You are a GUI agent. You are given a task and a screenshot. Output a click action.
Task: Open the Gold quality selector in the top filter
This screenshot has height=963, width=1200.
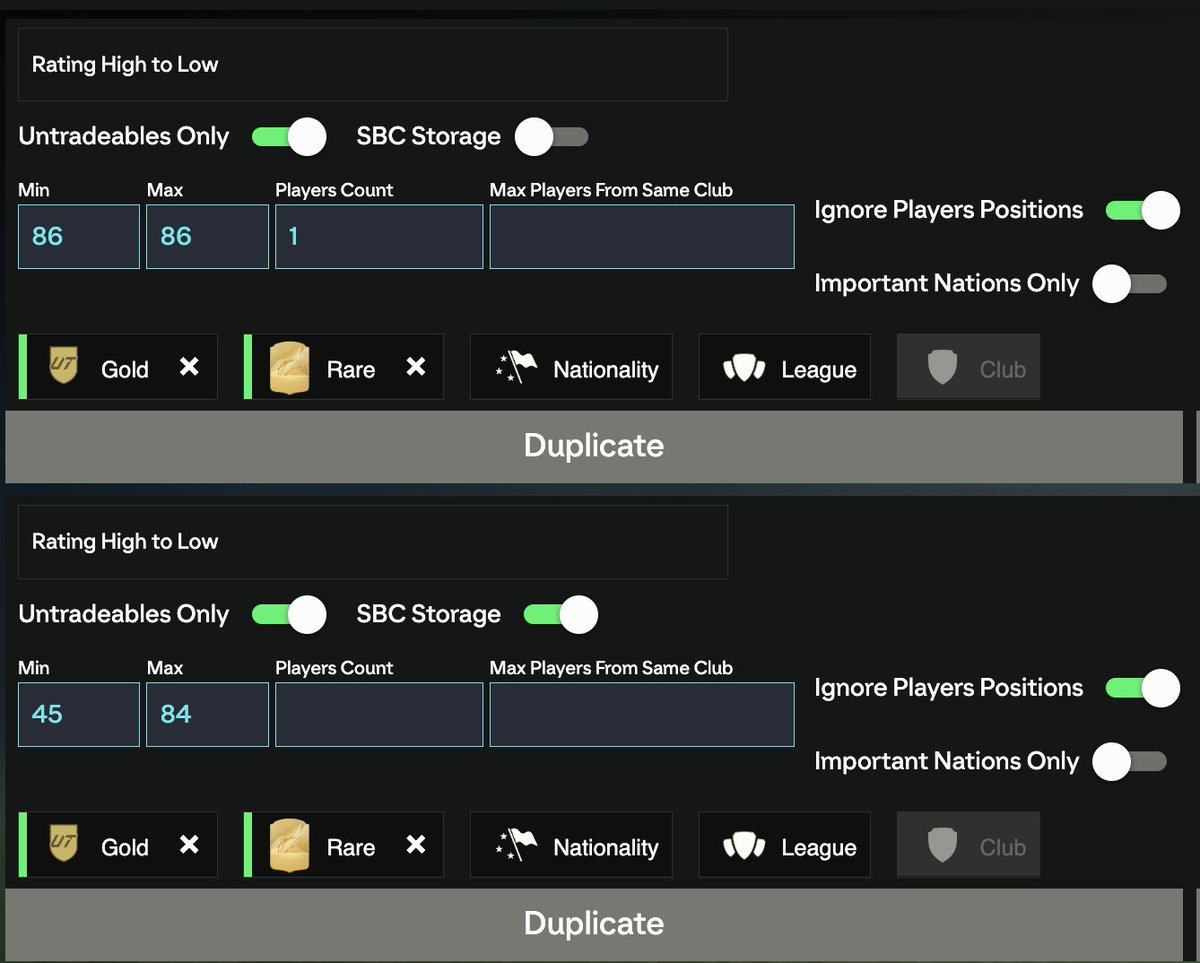(x=118, y=367)
